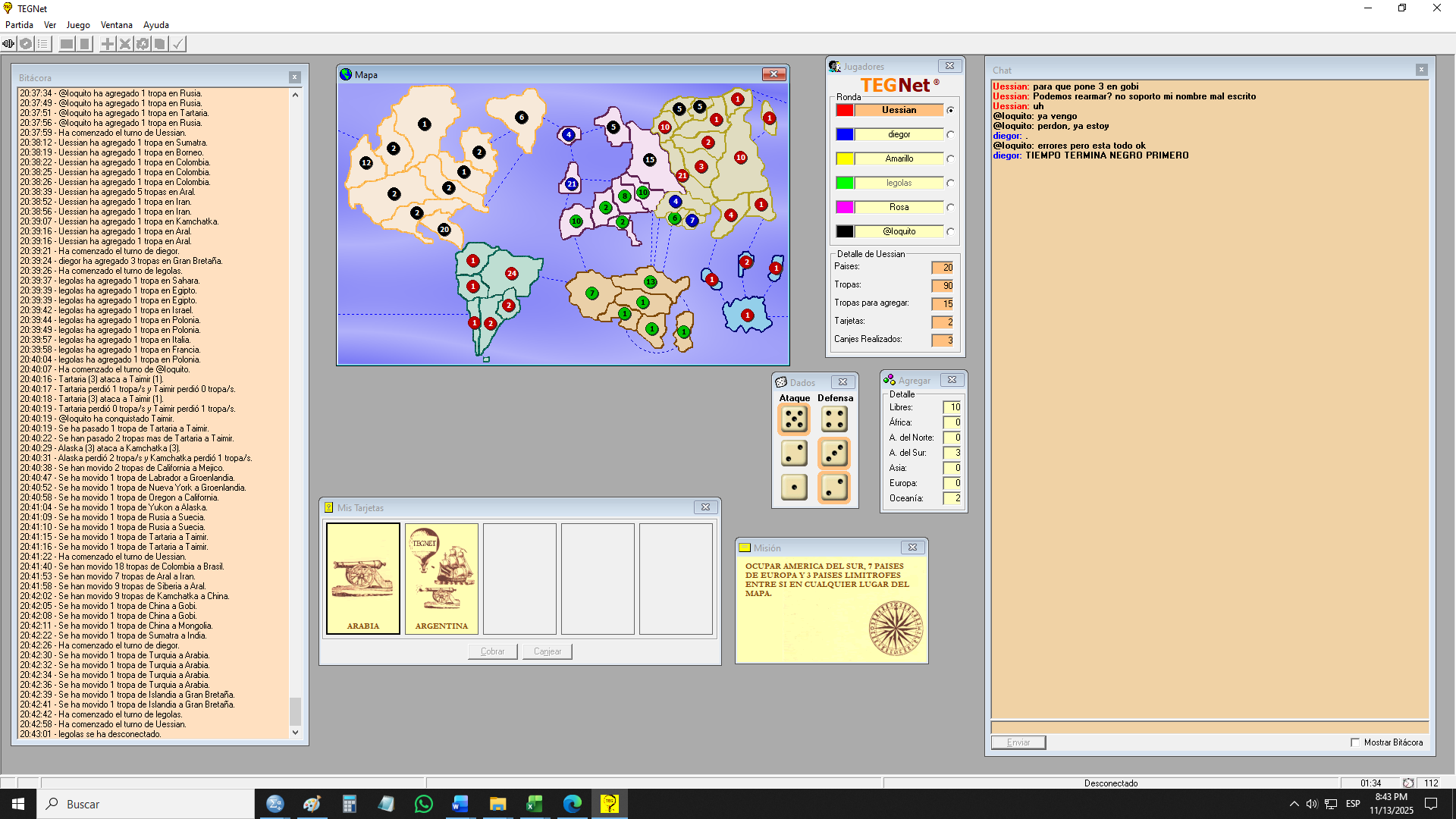The width and height of the screenshot is (1456, 819).
Task: Open the Ventana menu
Action: pyautogui.click(x=116, y=25)
